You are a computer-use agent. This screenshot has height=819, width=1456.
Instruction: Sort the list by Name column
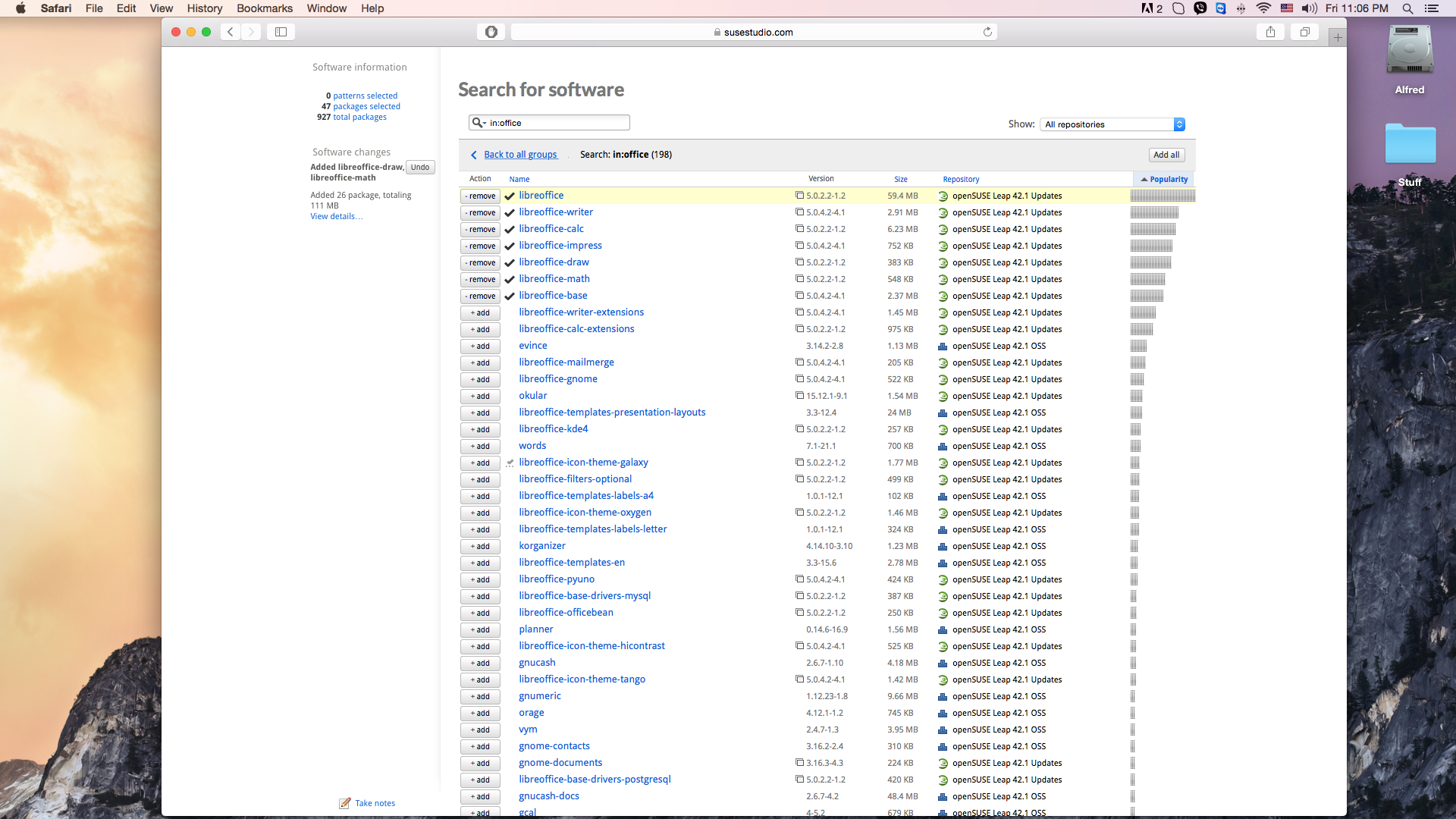pyautogui.click(x=519, y=179)
